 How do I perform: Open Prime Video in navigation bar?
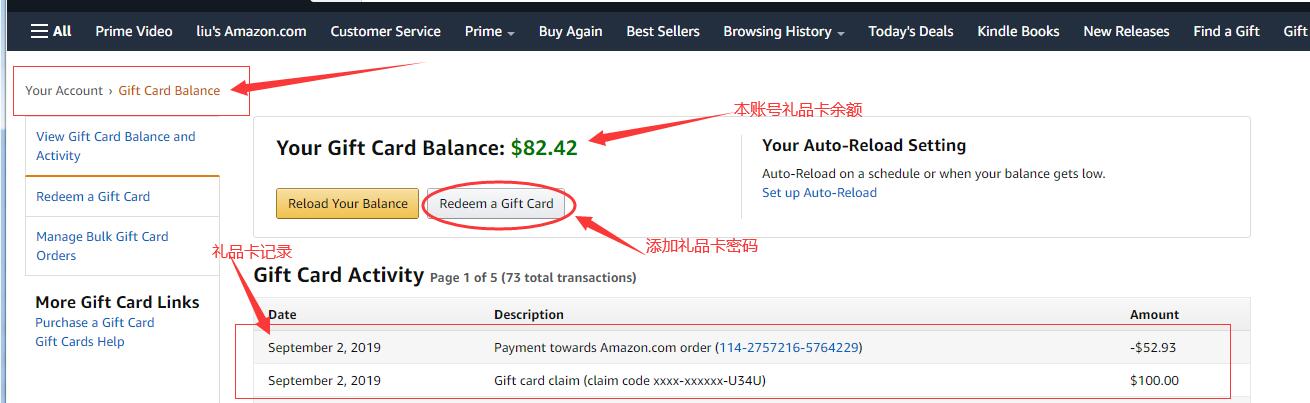[134, 31]
